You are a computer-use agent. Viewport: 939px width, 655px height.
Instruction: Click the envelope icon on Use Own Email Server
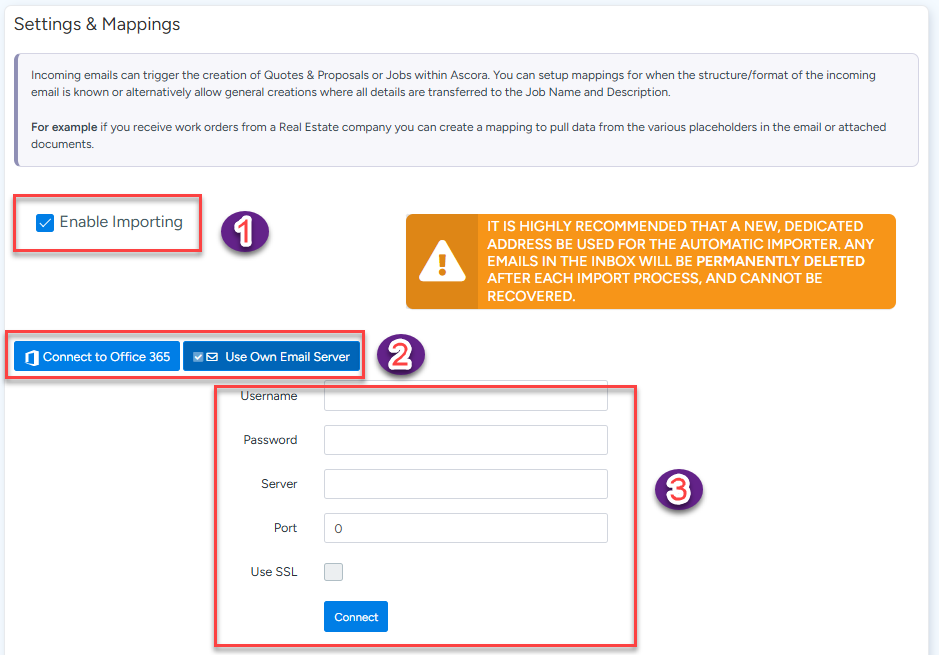[x=212, y=357]
